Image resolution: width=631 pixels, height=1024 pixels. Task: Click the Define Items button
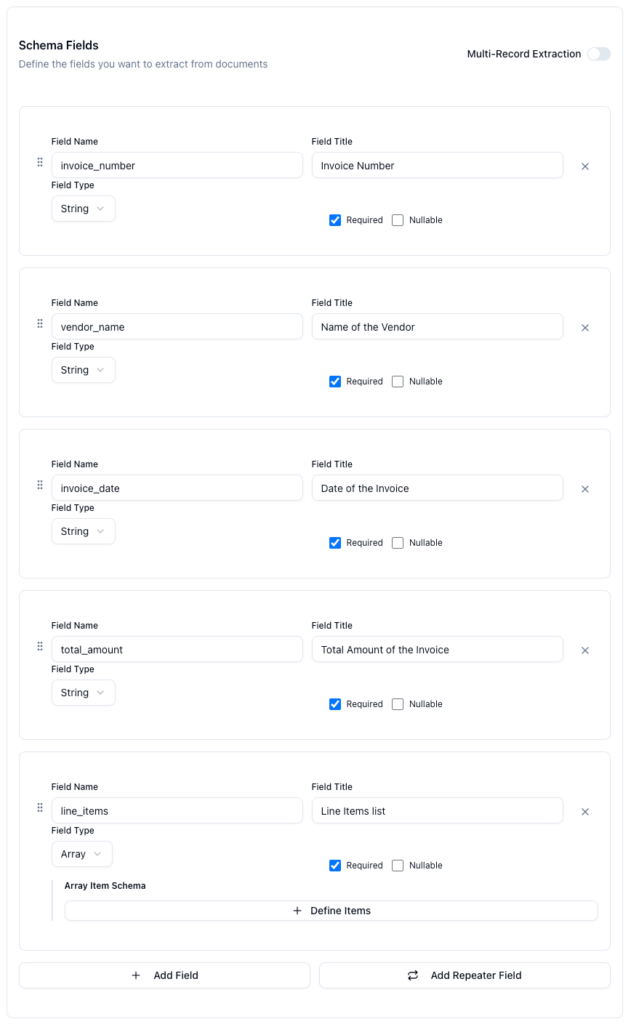[x=331, y=910]
